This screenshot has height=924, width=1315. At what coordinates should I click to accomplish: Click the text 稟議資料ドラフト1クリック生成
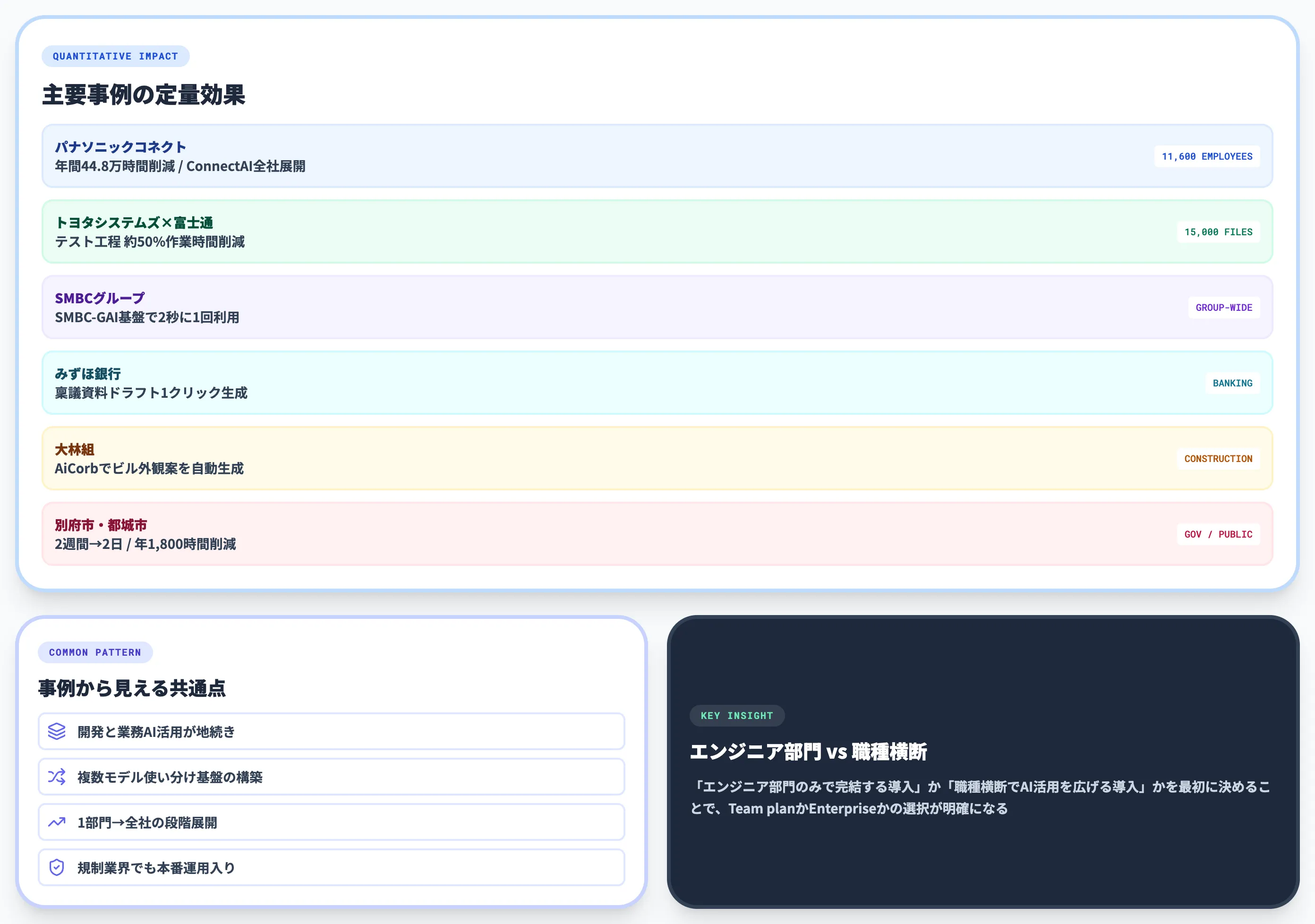point(151,393)
